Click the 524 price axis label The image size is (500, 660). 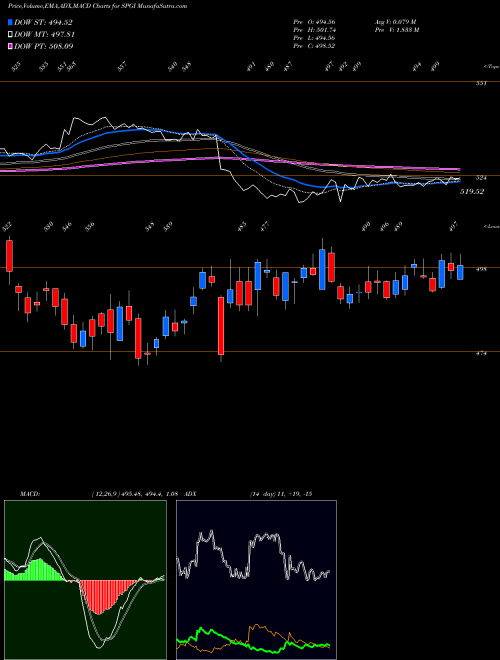[x=481, y=178]
